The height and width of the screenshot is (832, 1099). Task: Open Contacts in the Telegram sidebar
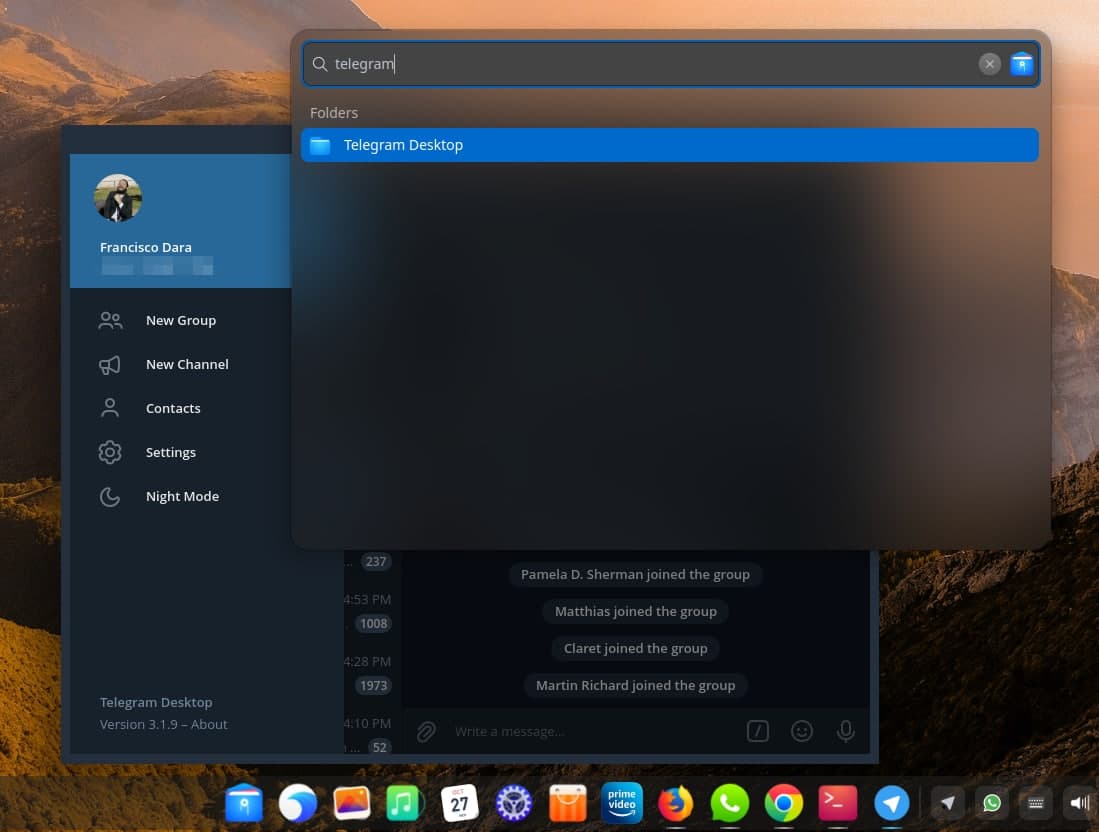coord(172,408)
